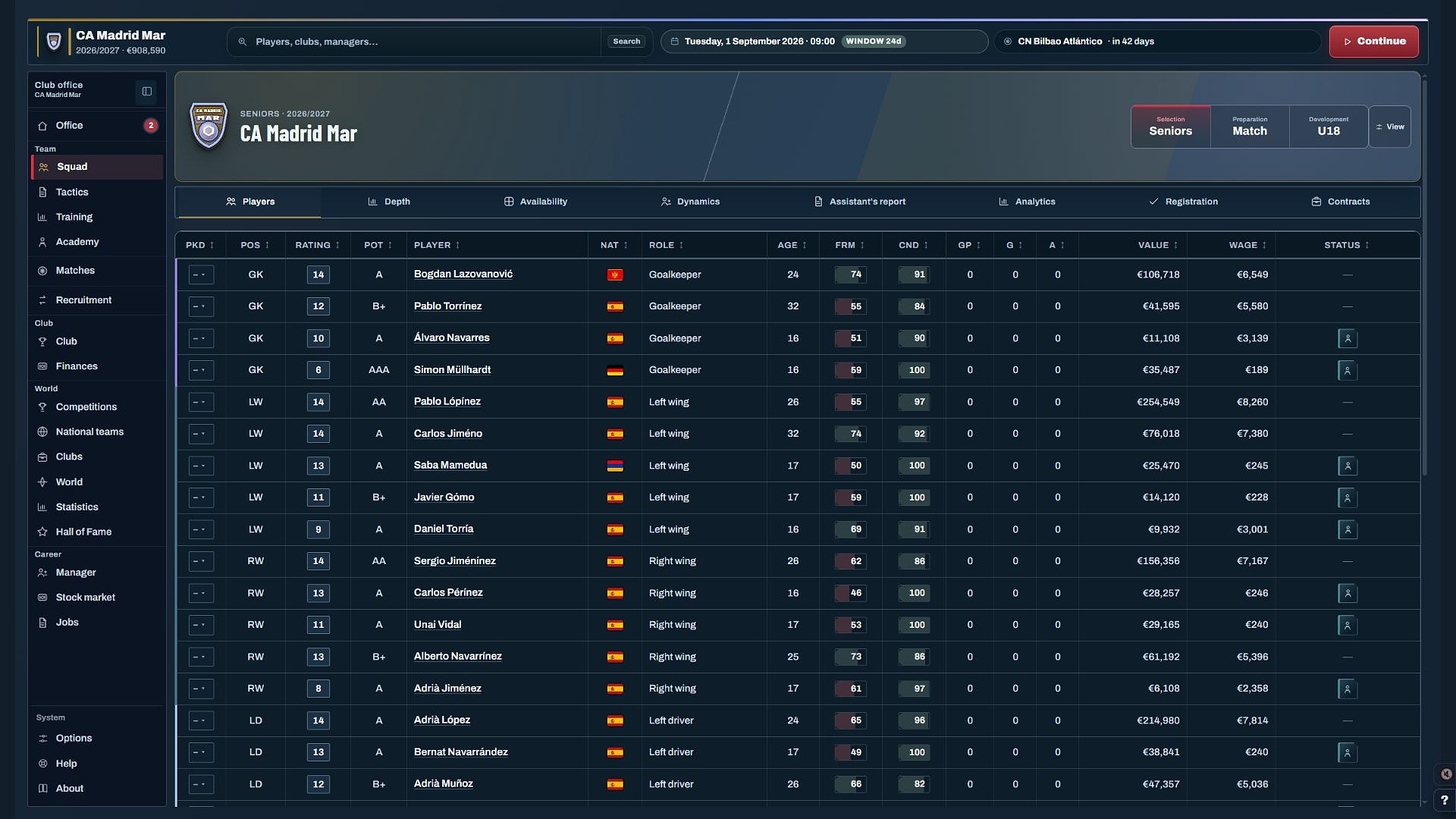
Task: Open the PKD selector for Adrià Muñoz
Action: (201, 784)
